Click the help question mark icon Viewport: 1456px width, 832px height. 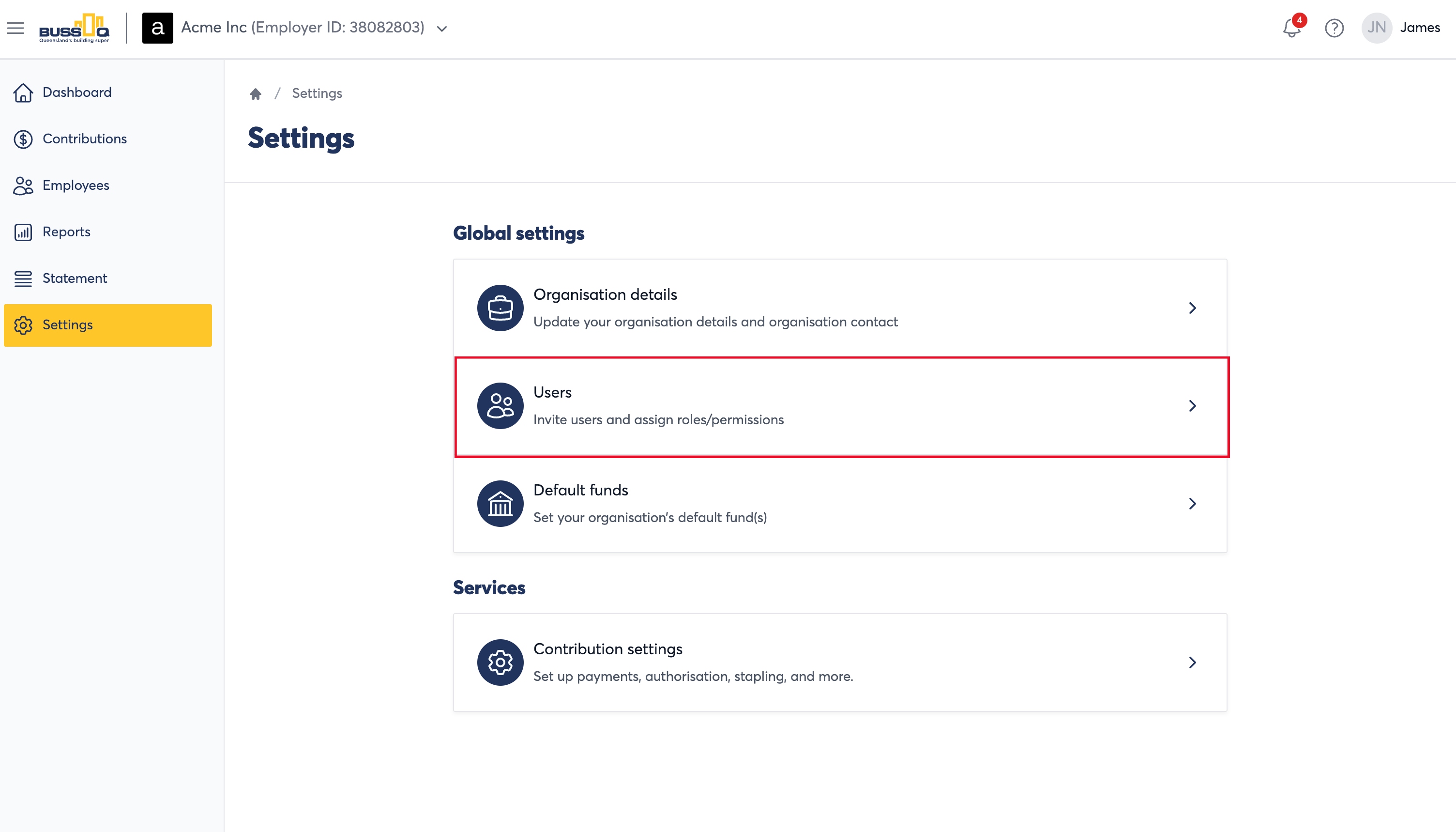pos(1335,28)
